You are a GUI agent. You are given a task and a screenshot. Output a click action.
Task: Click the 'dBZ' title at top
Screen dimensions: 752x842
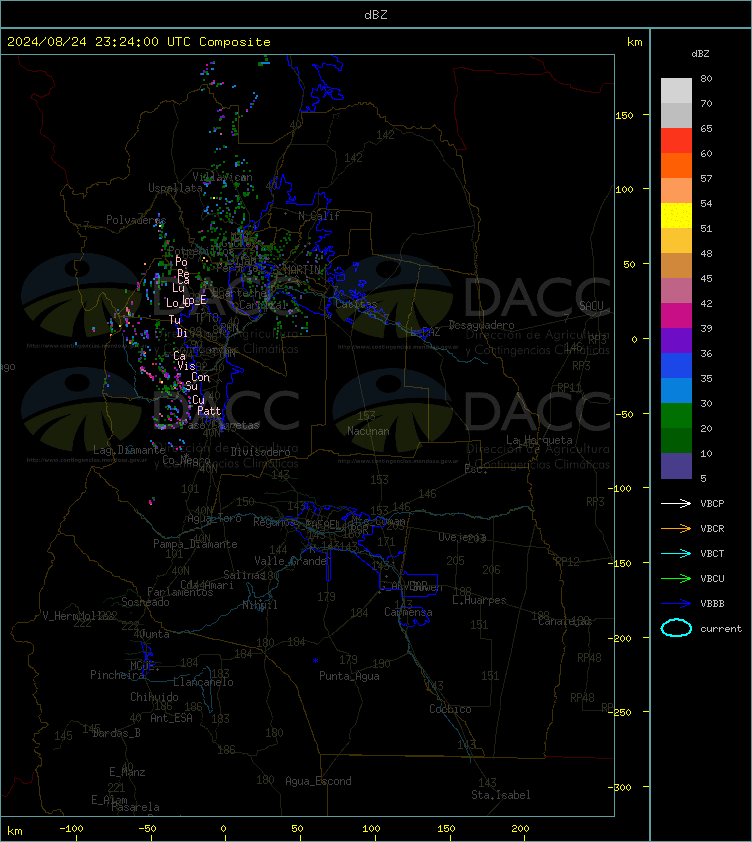pos(376,14)
